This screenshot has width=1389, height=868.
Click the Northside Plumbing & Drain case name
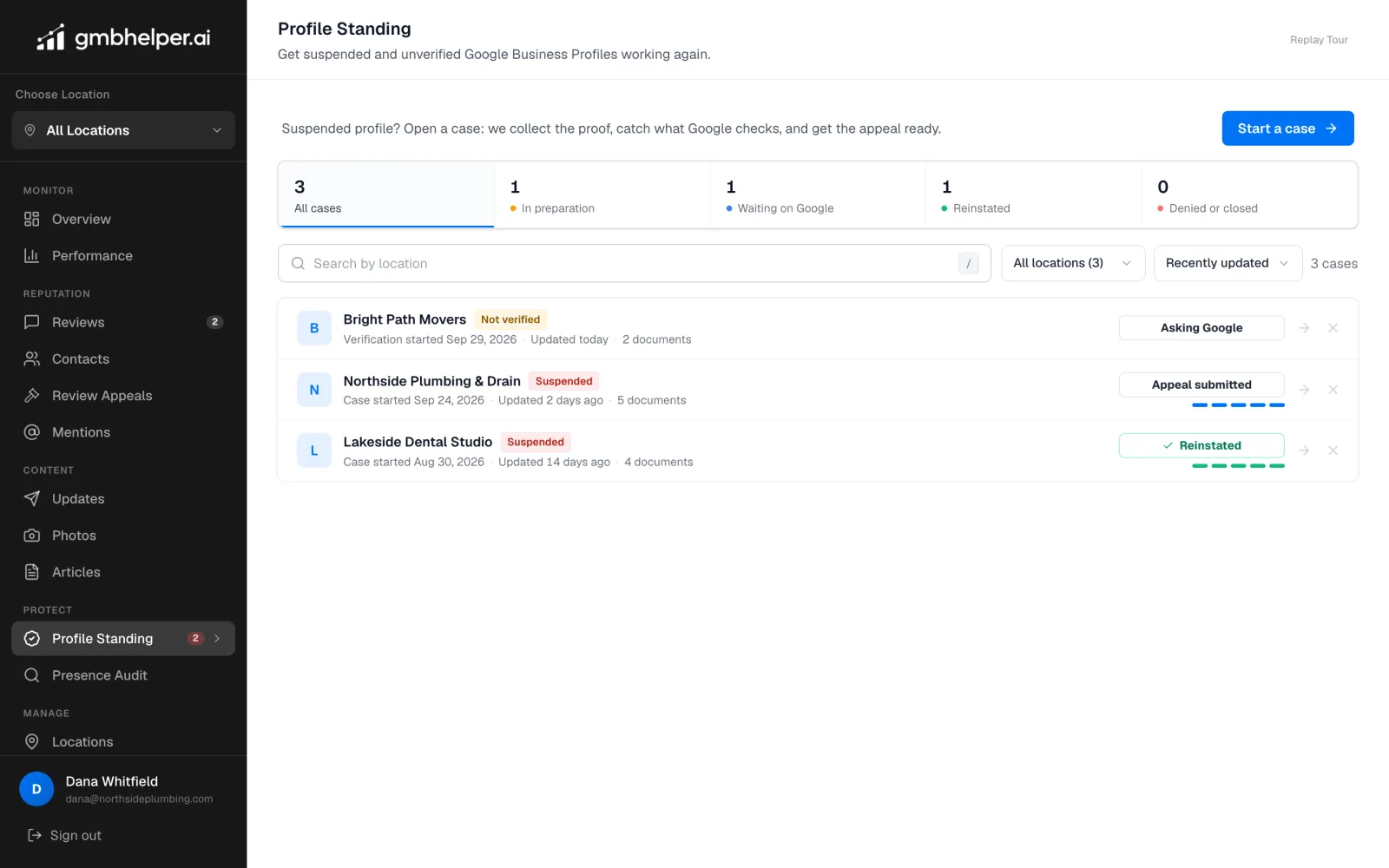pos(431,381)
